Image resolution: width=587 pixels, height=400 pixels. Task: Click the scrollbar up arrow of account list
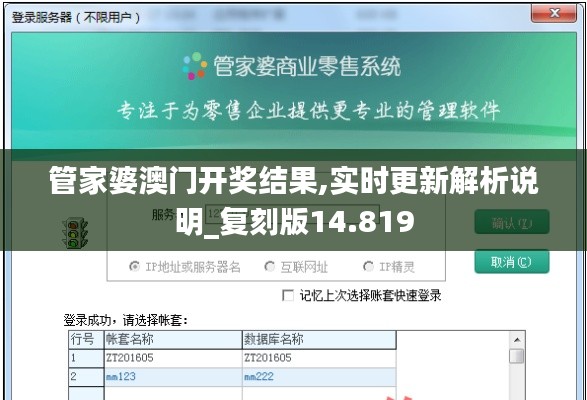point(517,340)
